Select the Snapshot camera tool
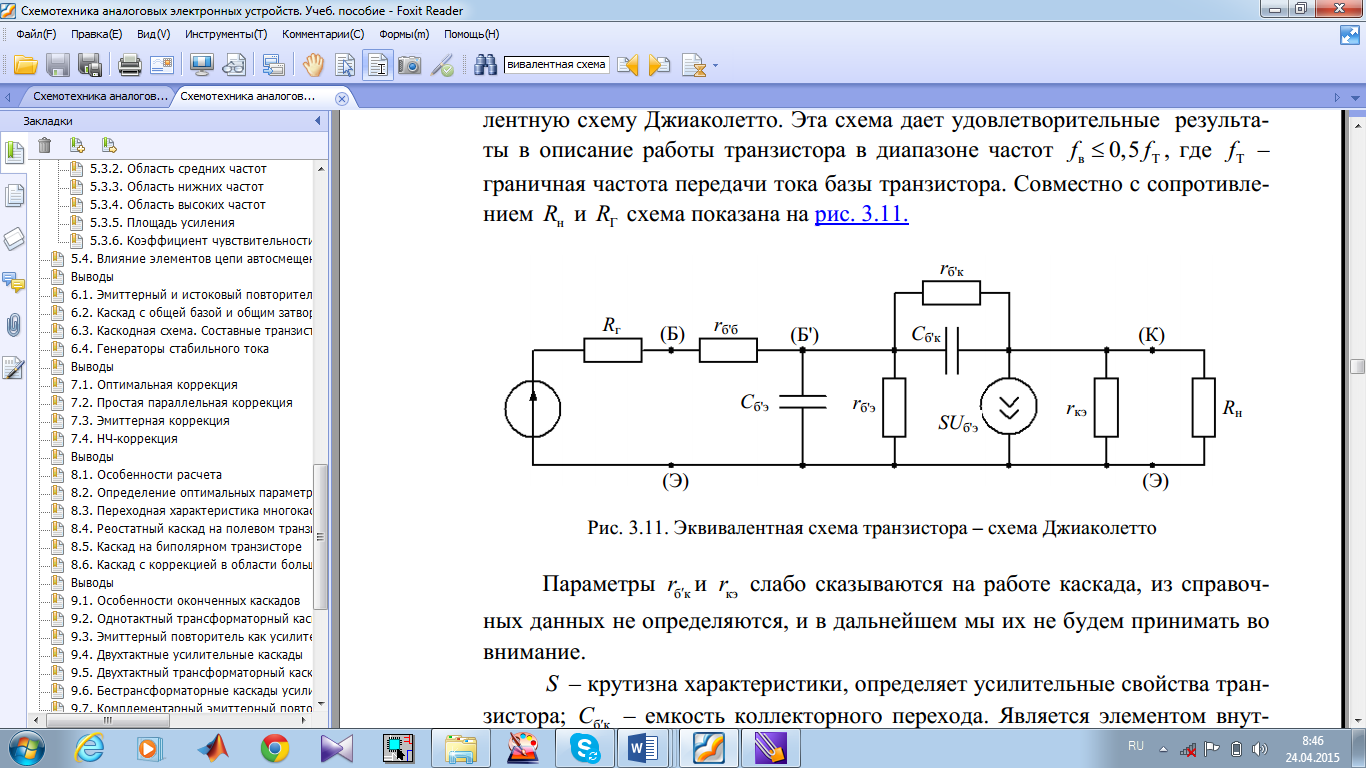The image size is (1366, 768). point(410,66)
